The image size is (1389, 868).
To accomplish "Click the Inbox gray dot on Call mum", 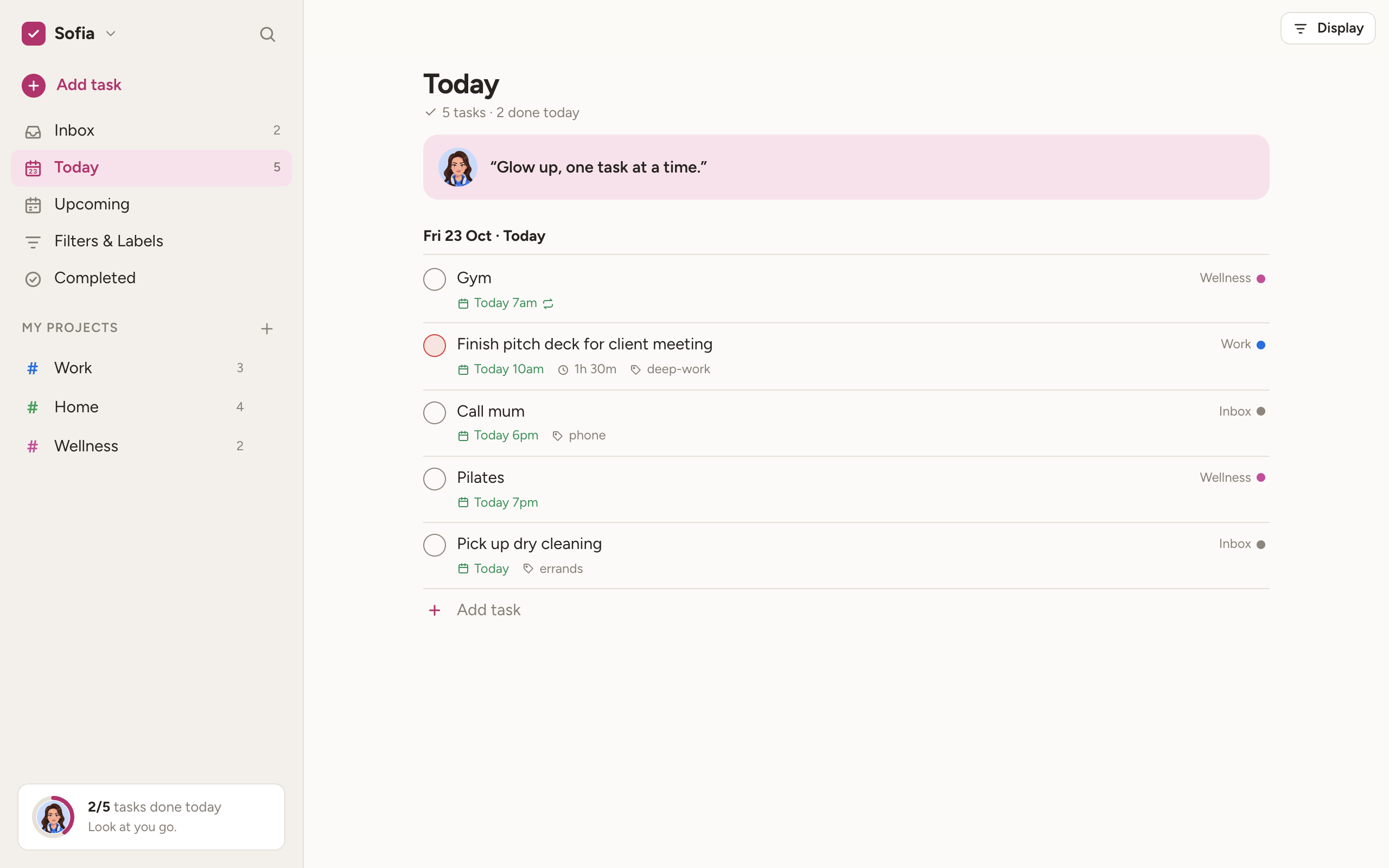I will point(1261,412).
